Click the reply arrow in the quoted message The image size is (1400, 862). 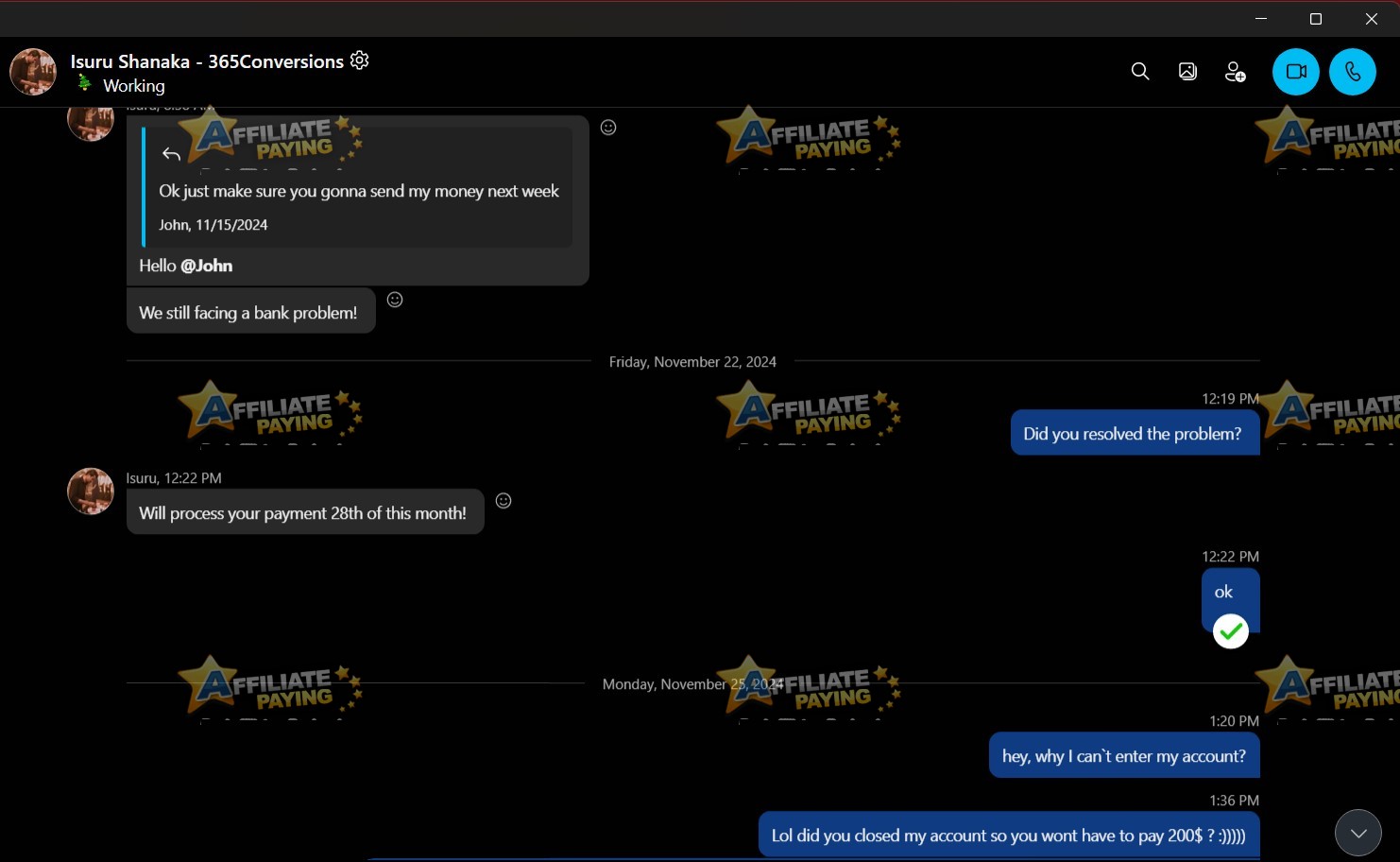click(x=171, y=154)
